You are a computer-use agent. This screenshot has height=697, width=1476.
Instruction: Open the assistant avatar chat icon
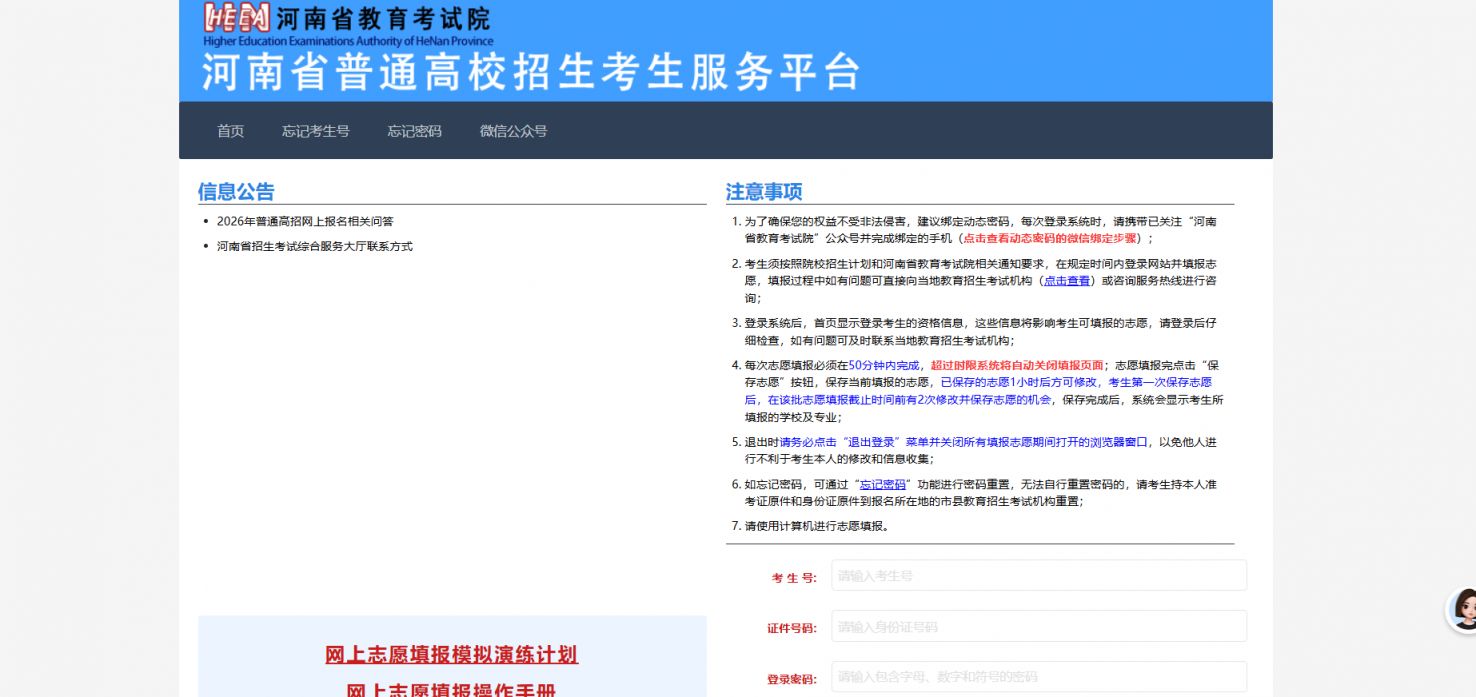coord(1464,609)
